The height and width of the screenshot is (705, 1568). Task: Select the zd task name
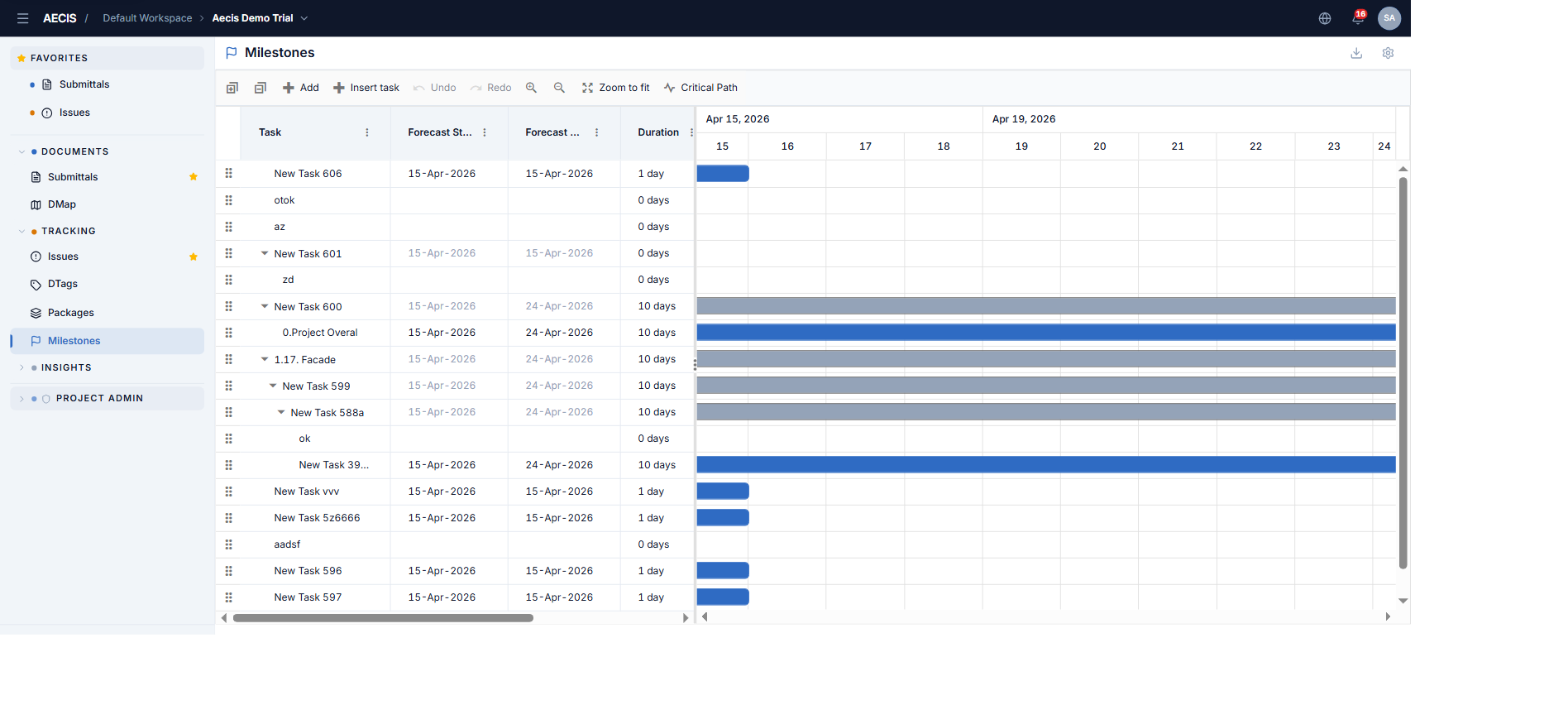tap(288, 280)
